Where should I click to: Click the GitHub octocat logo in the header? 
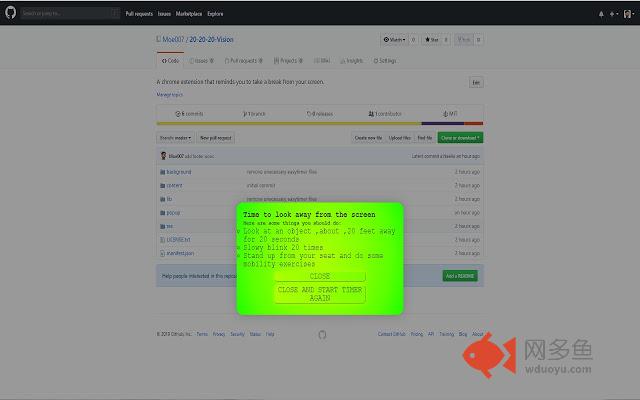[11, 12]
